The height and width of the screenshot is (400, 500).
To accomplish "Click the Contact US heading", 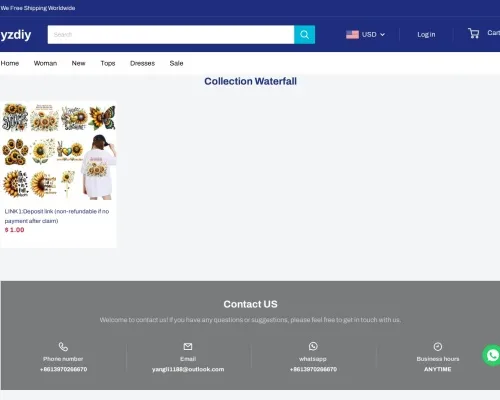I will (250, 304).
